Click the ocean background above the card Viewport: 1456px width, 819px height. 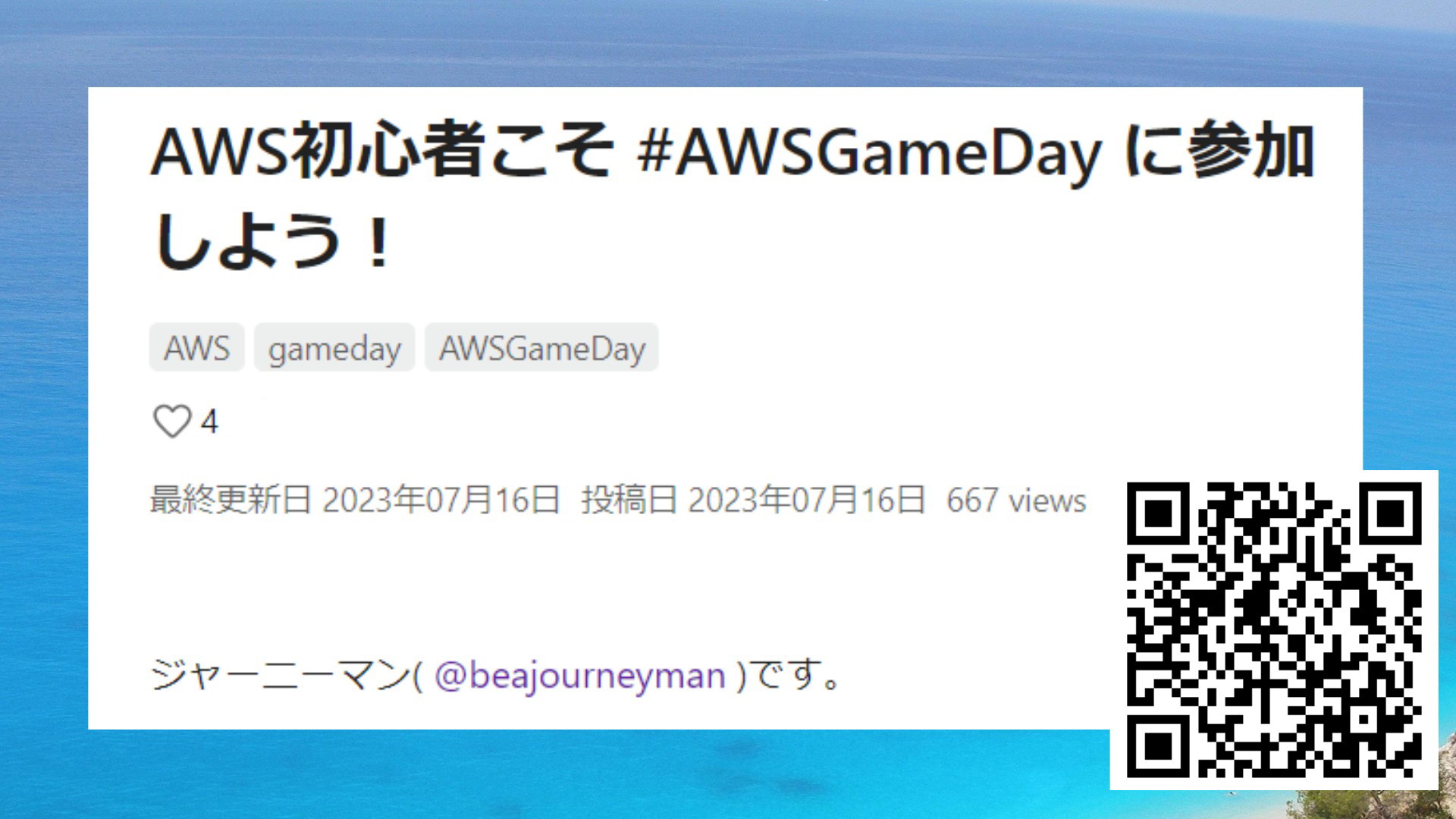(728, 42)
